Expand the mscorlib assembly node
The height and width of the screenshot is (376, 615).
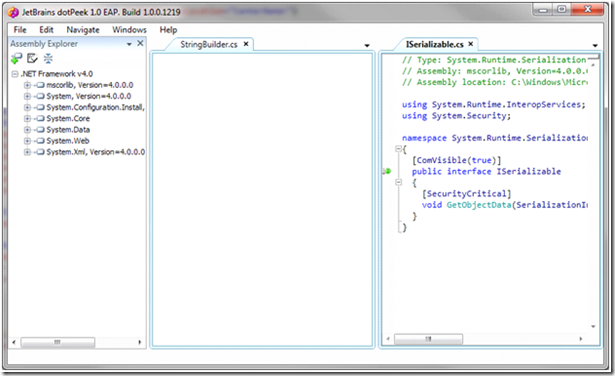point(27,85)
